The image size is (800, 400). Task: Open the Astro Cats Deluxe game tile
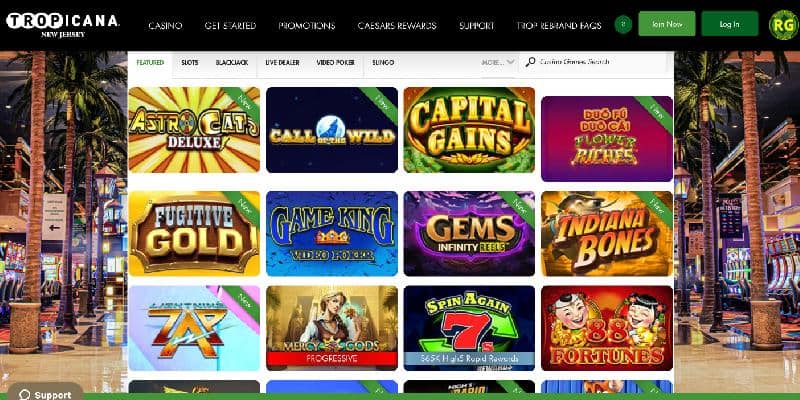194,130
